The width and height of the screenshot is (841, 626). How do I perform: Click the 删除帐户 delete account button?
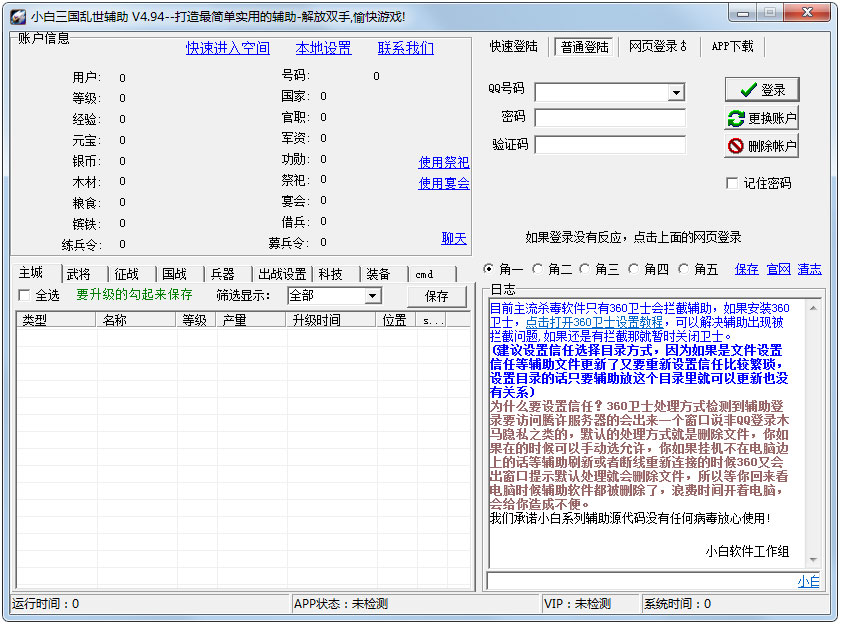(x=762, y=145)
